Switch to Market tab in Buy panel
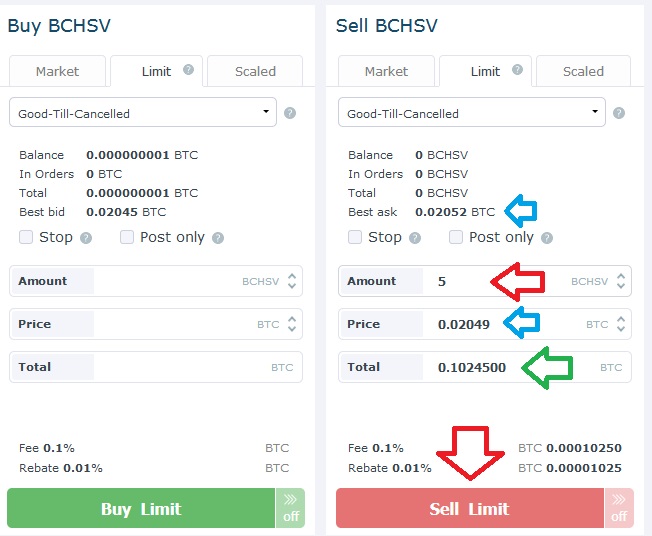652x536 pixels. coord(57,71)
